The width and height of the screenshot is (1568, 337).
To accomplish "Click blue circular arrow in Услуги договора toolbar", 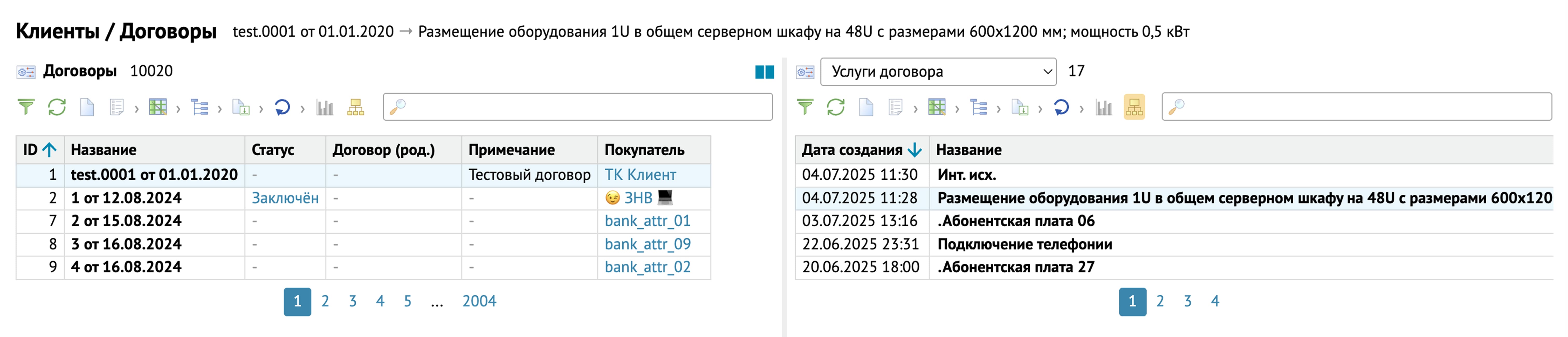I will click(x=1061, y=107).
